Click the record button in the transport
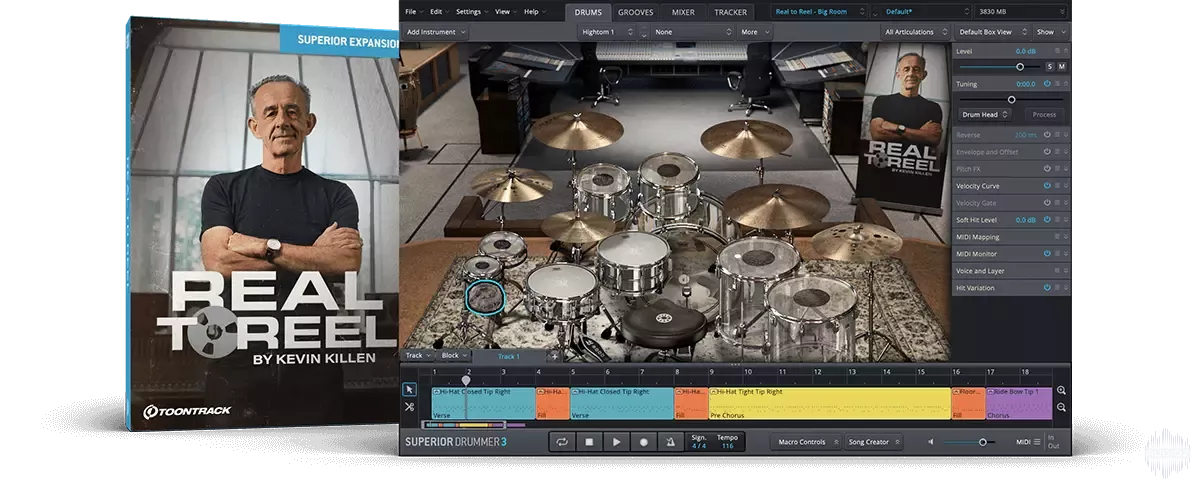This screenshot has height=488, width=1200. tap(644, 441)
